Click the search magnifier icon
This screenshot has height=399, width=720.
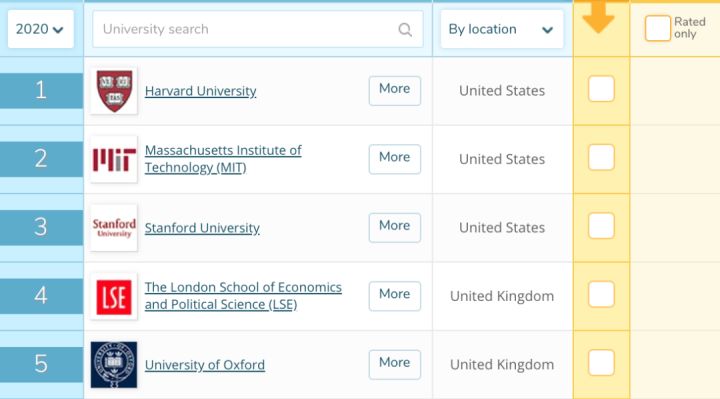[405, 30]
